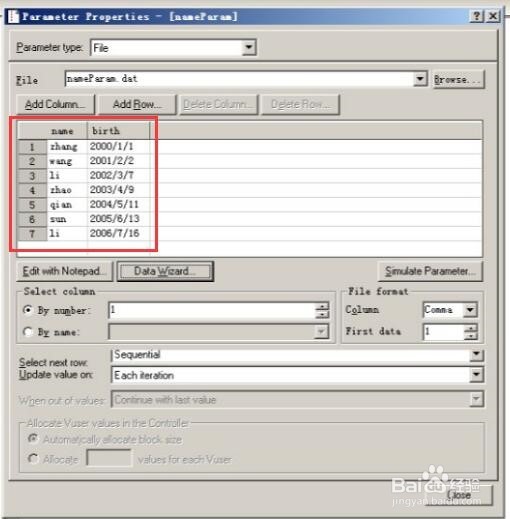Increase the First data spinner
Screen dimensions: 510x519
point(471,328)
